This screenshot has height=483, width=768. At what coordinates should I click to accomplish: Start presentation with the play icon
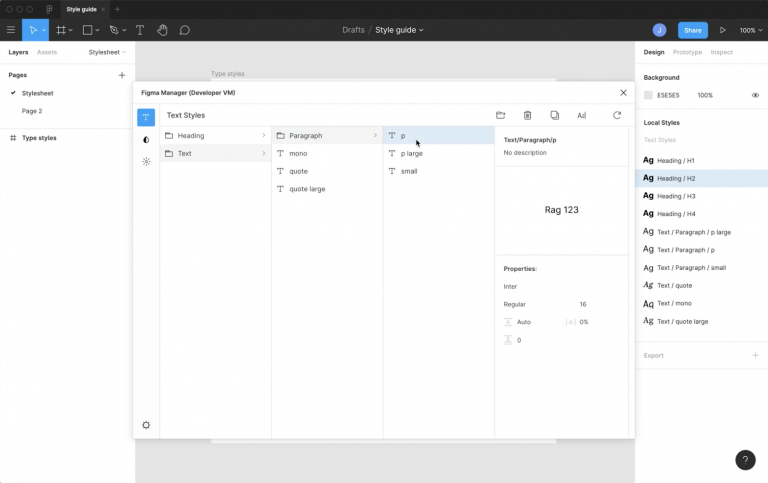pyautogui.click(x=722, y=30)
